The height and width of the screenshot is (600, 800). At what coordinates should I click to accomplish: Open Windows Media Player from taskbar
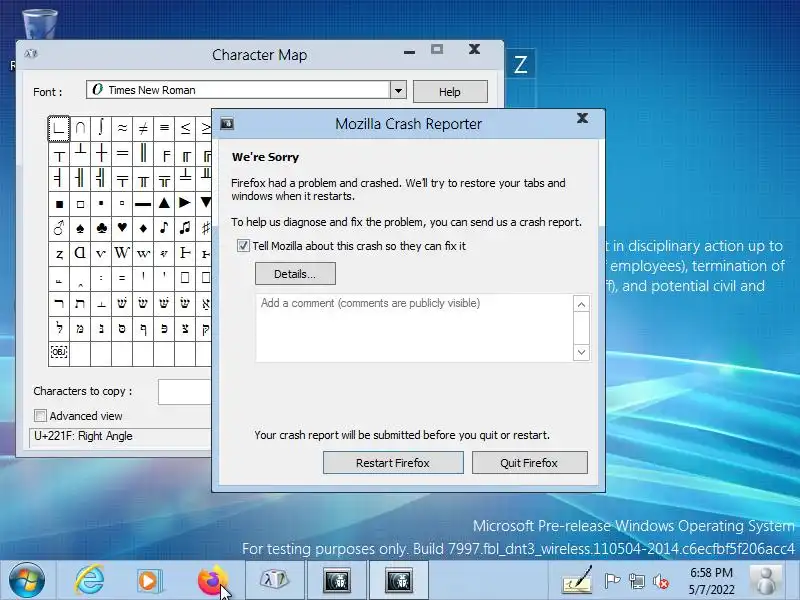[x=149, y=581]
